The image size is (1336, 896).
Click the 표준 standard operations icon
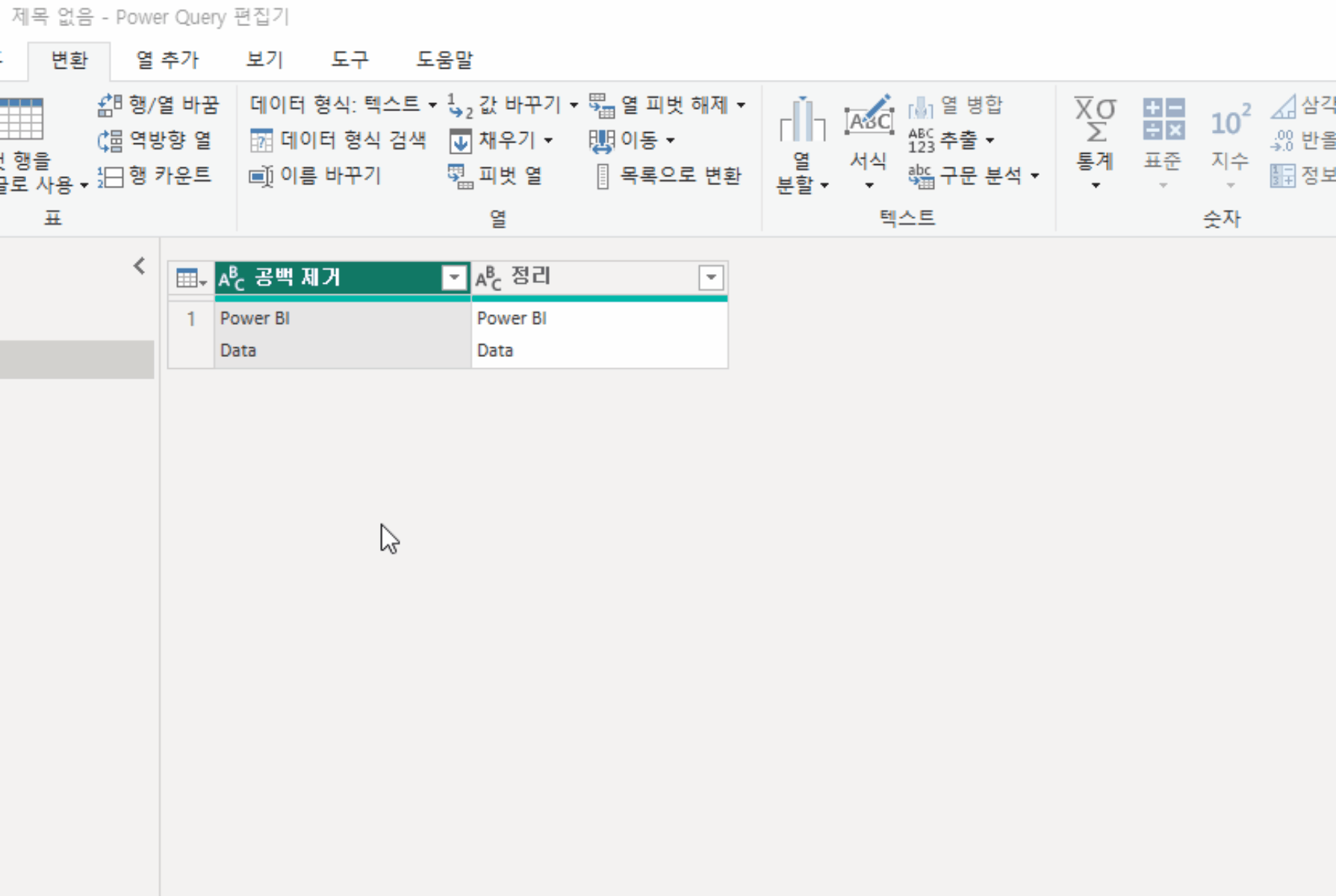[1163, 119]
